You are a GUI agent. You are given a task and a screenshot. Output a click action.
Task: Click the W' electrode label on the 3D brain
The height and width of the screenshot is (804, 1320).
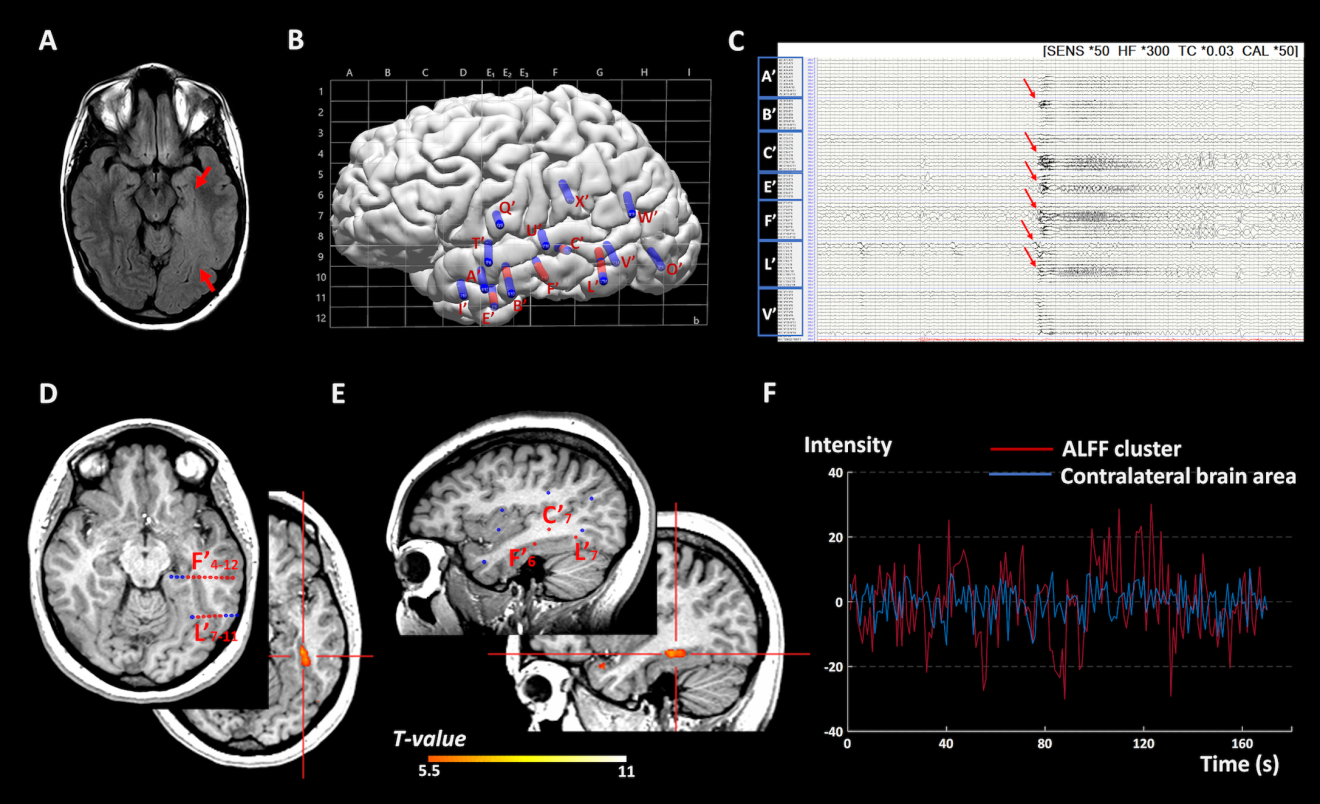(648, 217)
